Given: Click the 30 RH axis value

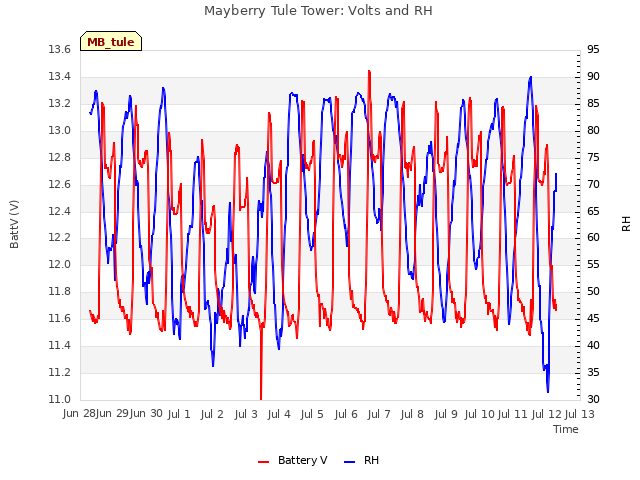Looking at the screenshot, I should point(593,400).
